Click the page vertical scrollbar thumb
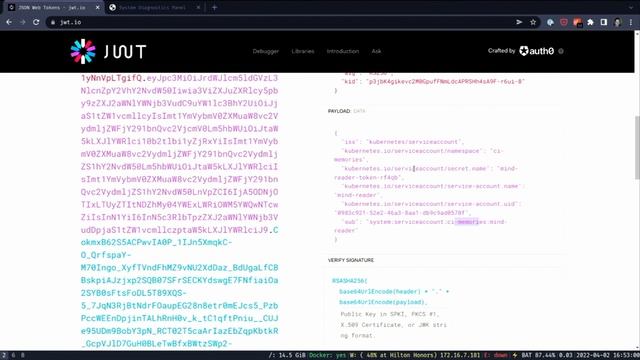640x360 pixels. pos(637,147)
